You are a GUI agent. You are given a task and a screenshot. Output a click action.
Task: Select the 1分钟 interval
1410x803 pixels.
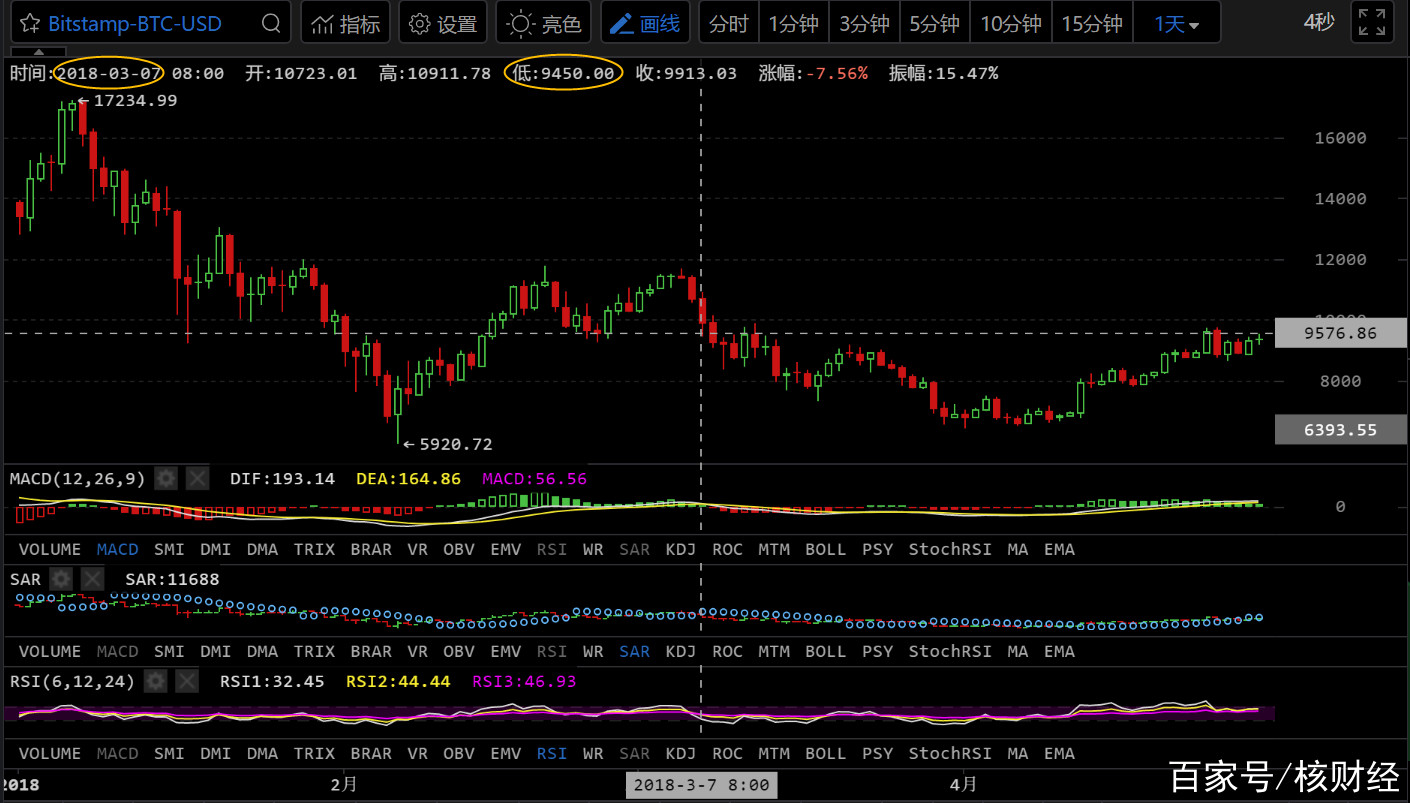[x=794, y=23]
